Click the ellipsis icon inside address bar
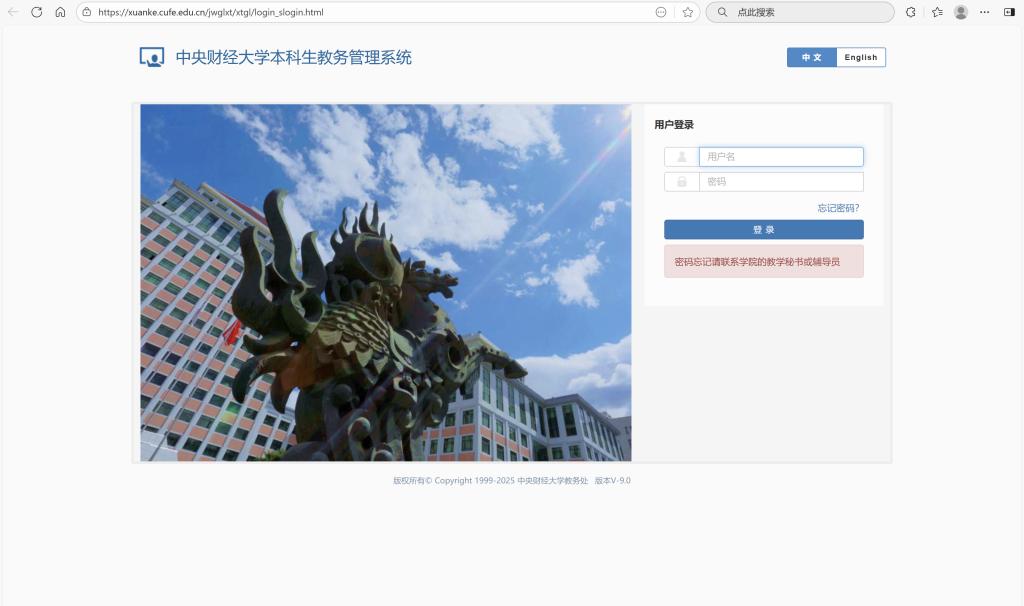The height and width of the screenshot is (606, 1024). [x=661, y=12]
